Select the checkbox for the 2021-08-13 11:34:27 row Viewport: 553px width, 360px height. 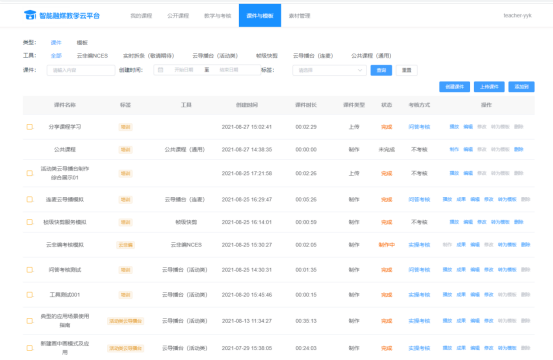click(30, 321)
